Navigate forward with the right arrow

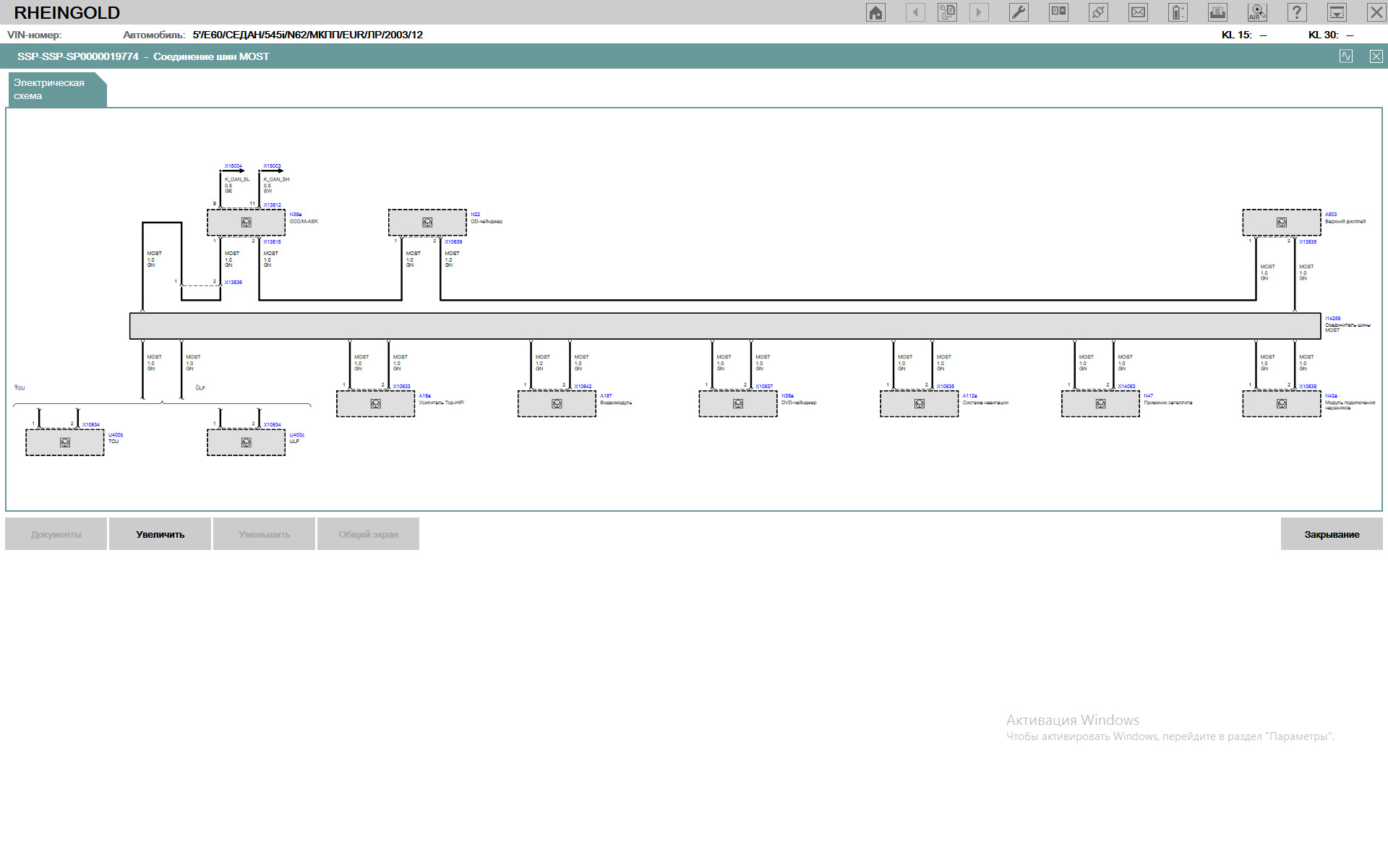point(979,12)
